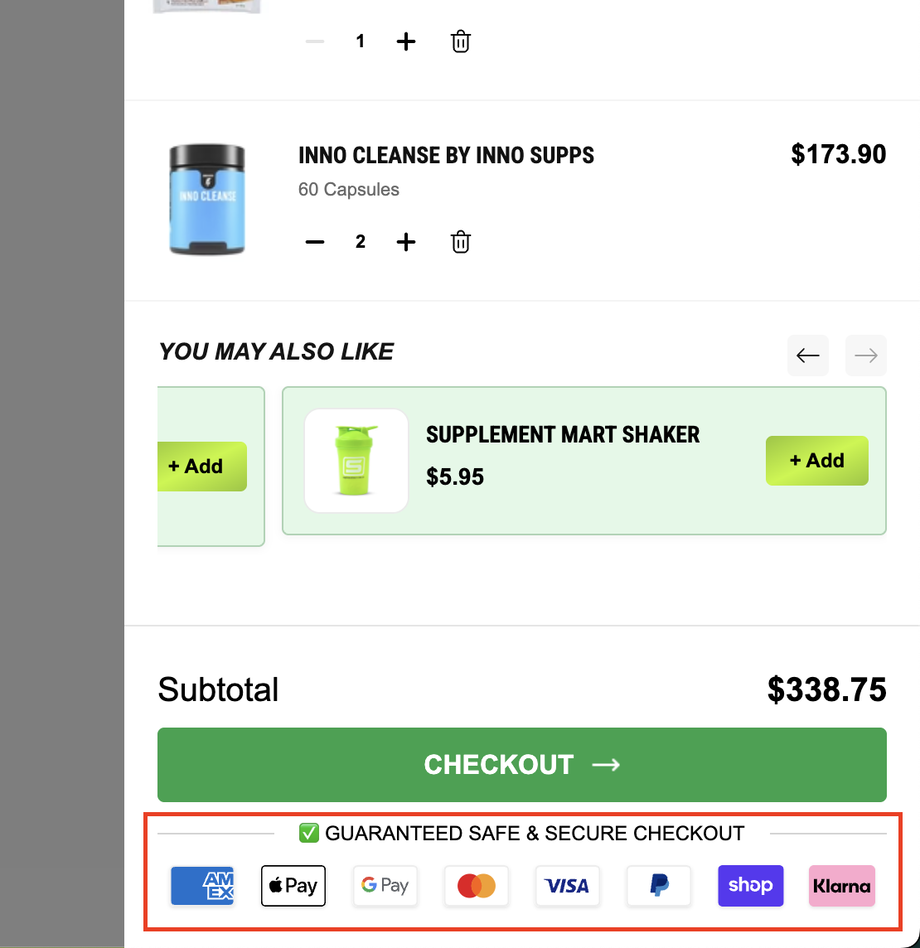Image resolution: width=920 pixels, height=948 pixels.
Task: Select the Klarna payment icon
Action: 841,886
